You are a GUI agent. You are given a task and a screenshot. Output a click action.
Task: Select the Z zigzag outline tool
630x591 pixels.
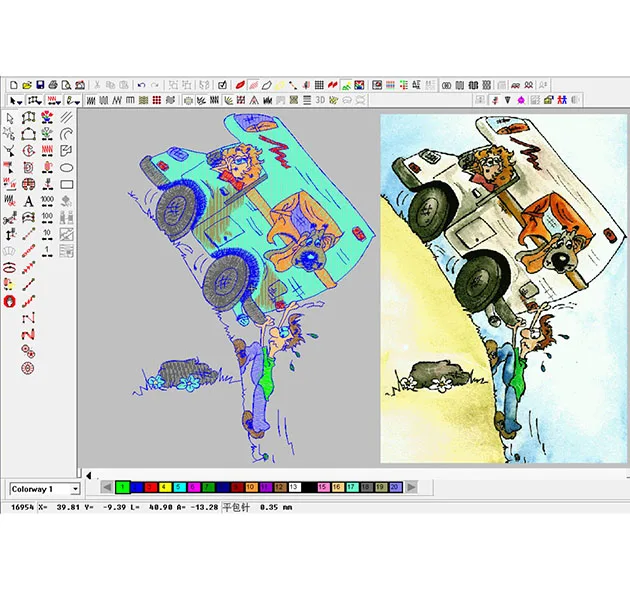coord(29,318)
